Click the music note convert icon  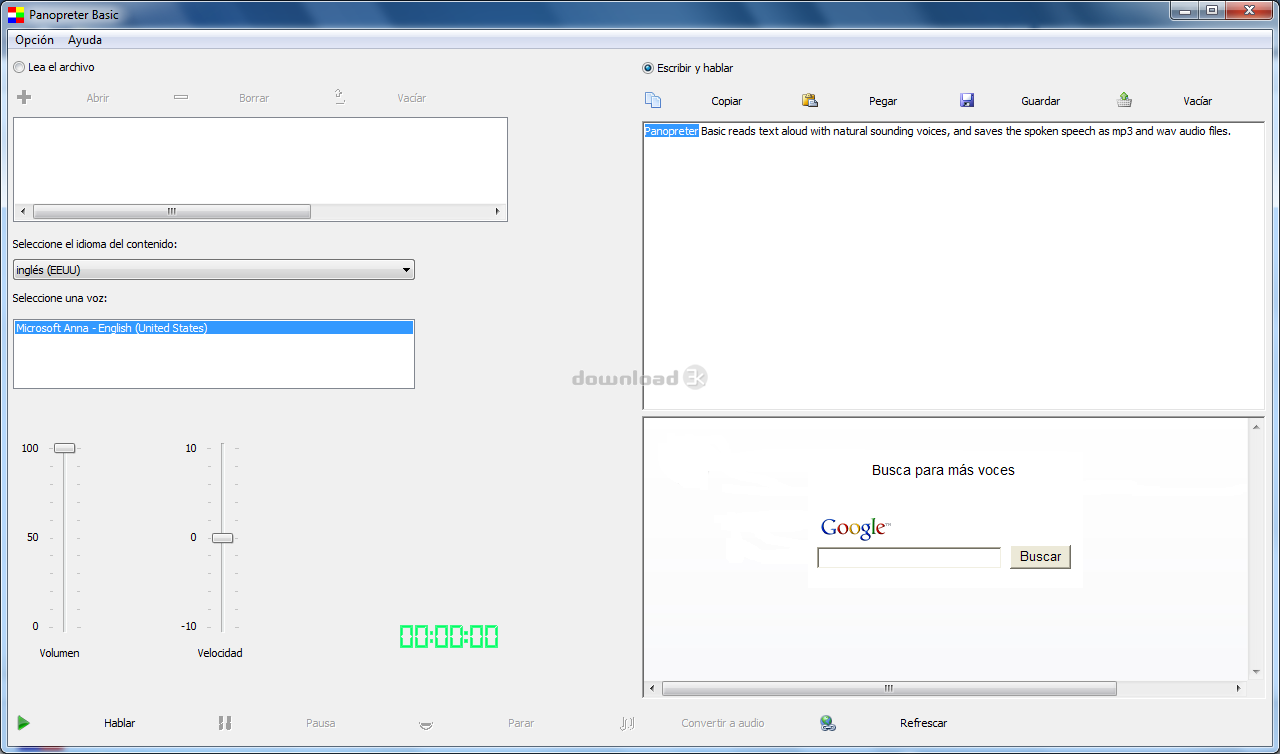pyautogui.click(x=627, y=723)
